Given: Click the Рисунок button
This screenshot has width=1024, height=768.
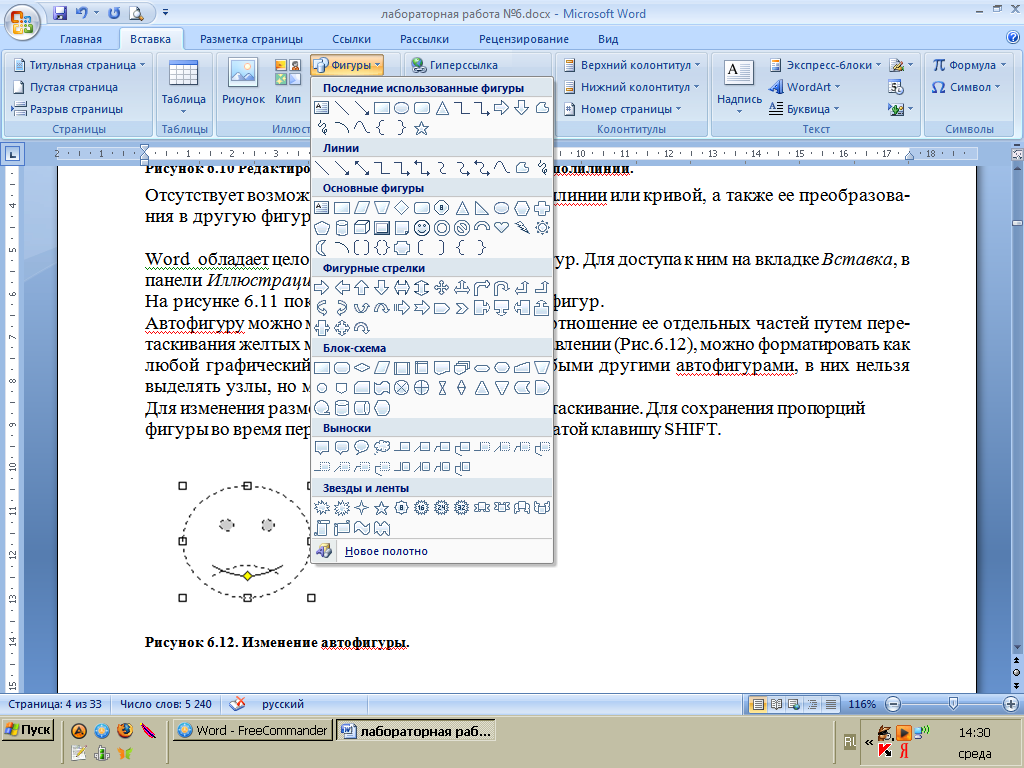Looking at the screenshot, I should click(x=243, y=82).
